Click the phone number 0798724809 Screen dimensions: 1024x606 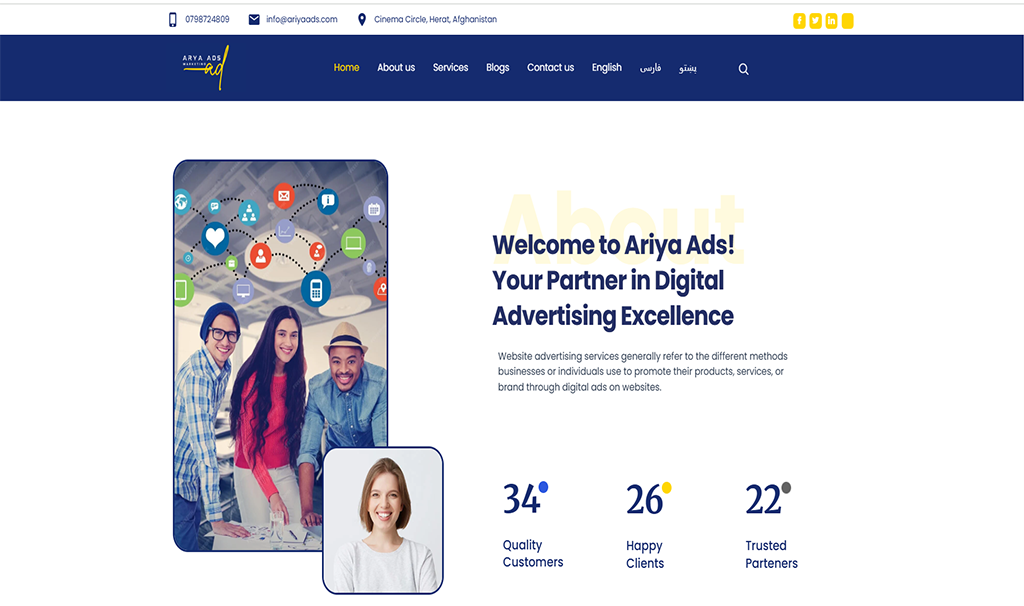[207, 20]
